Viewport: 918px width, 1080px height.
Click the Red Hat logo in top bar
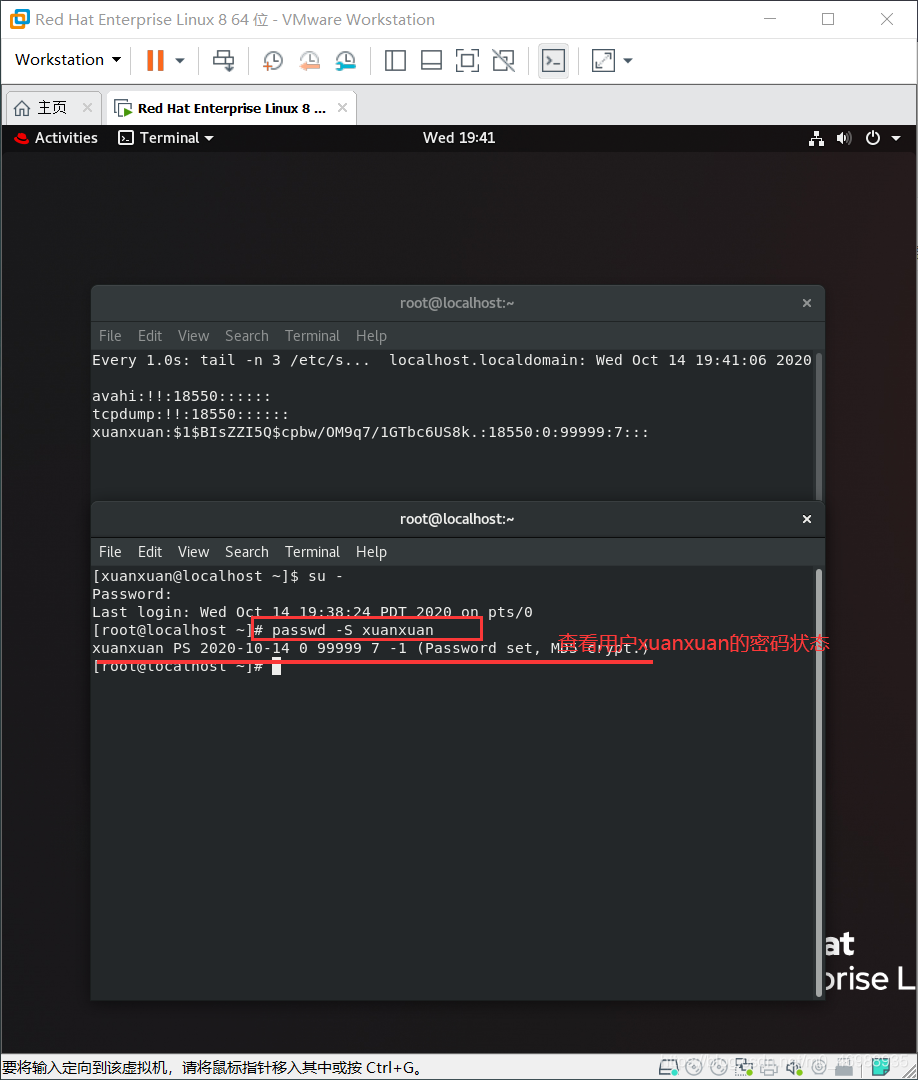21,138
